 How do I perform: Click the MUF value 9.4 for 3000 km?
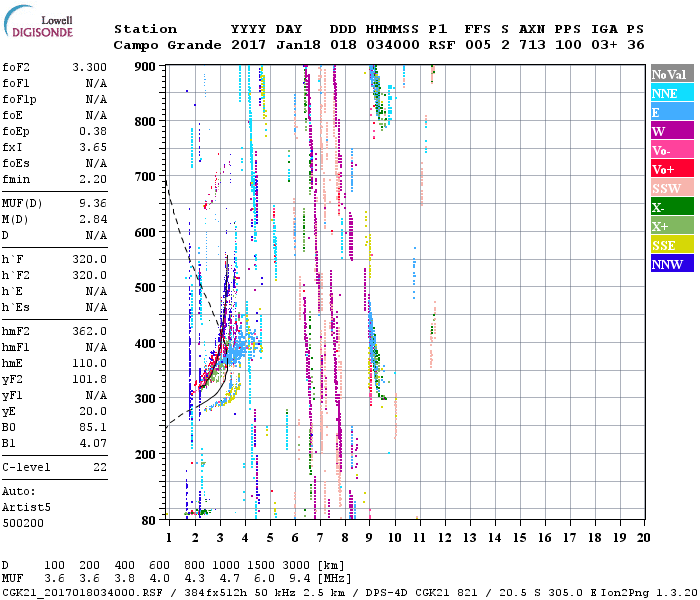300,579
